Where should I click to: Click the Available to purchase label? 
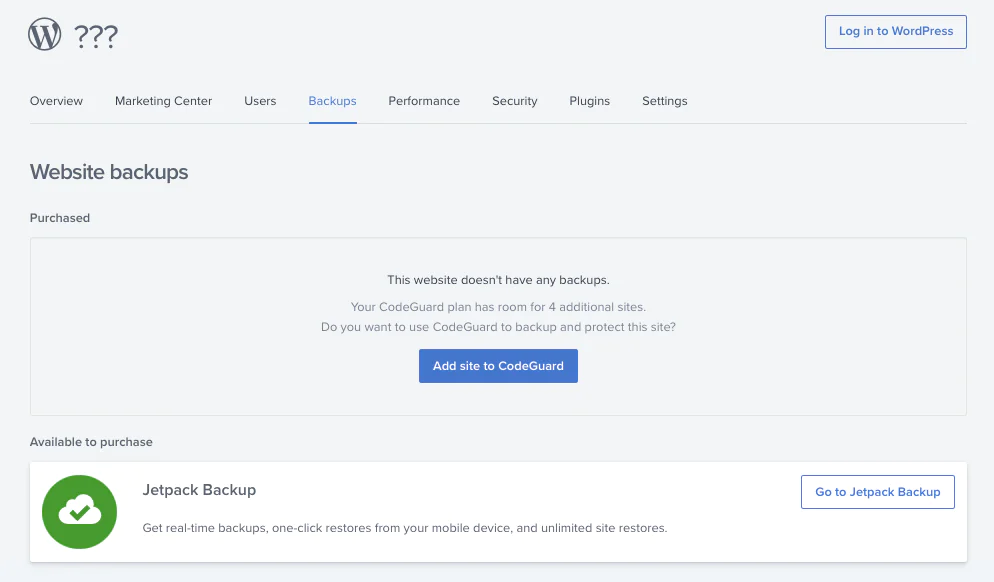point(91,442)
